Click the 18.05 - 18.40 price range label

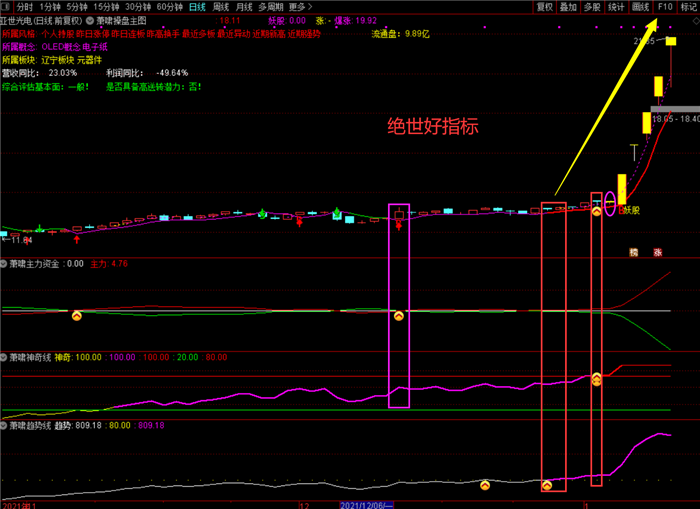[675, 119]
